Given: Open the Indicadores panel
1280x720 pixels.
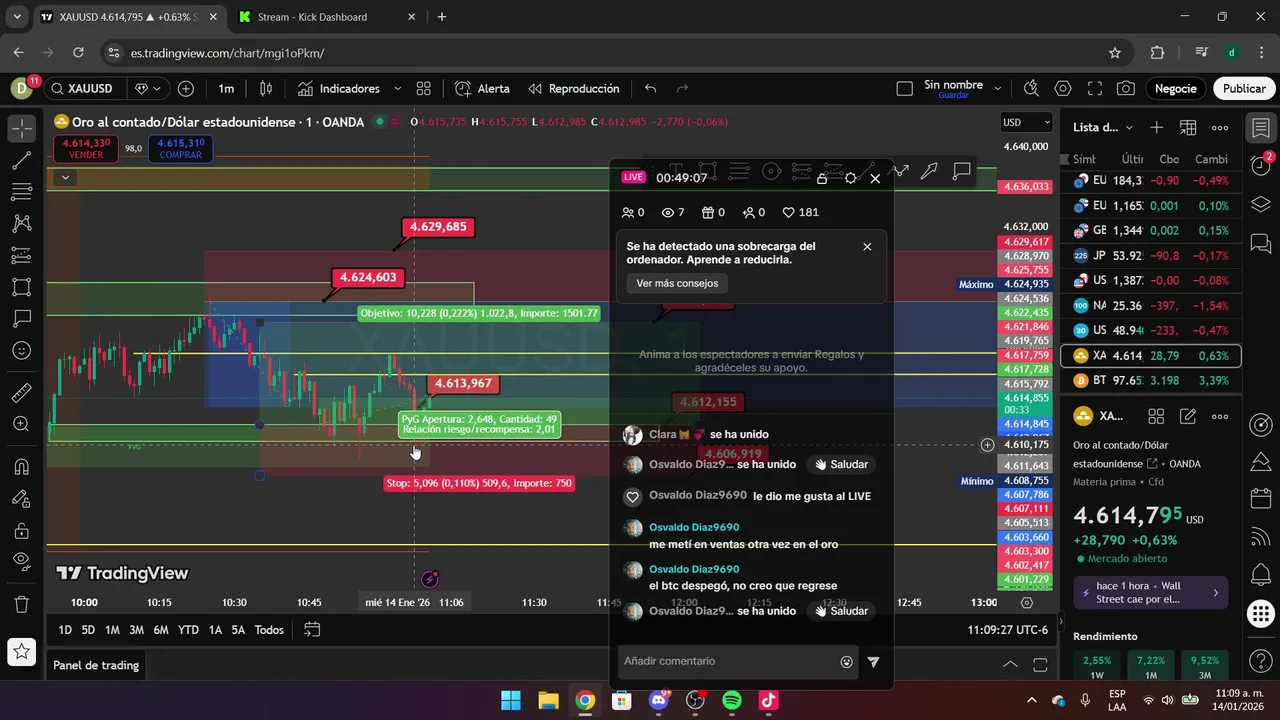Looking at the screenshot, I should click(338, 89).
